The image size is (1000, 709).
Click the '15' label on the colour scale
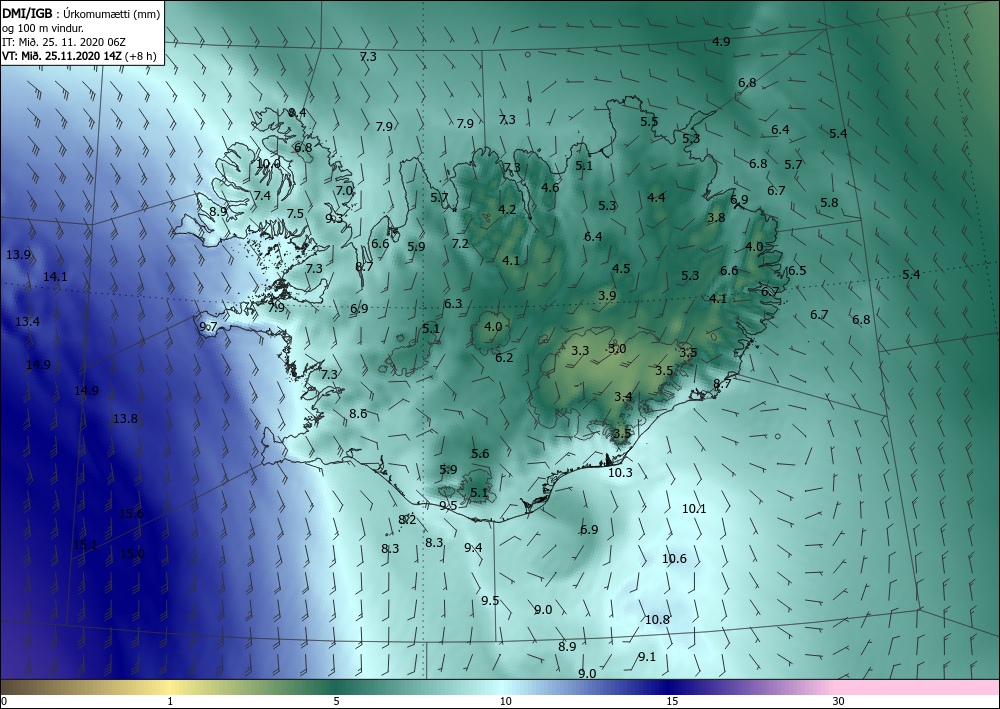tap(672, 701)
